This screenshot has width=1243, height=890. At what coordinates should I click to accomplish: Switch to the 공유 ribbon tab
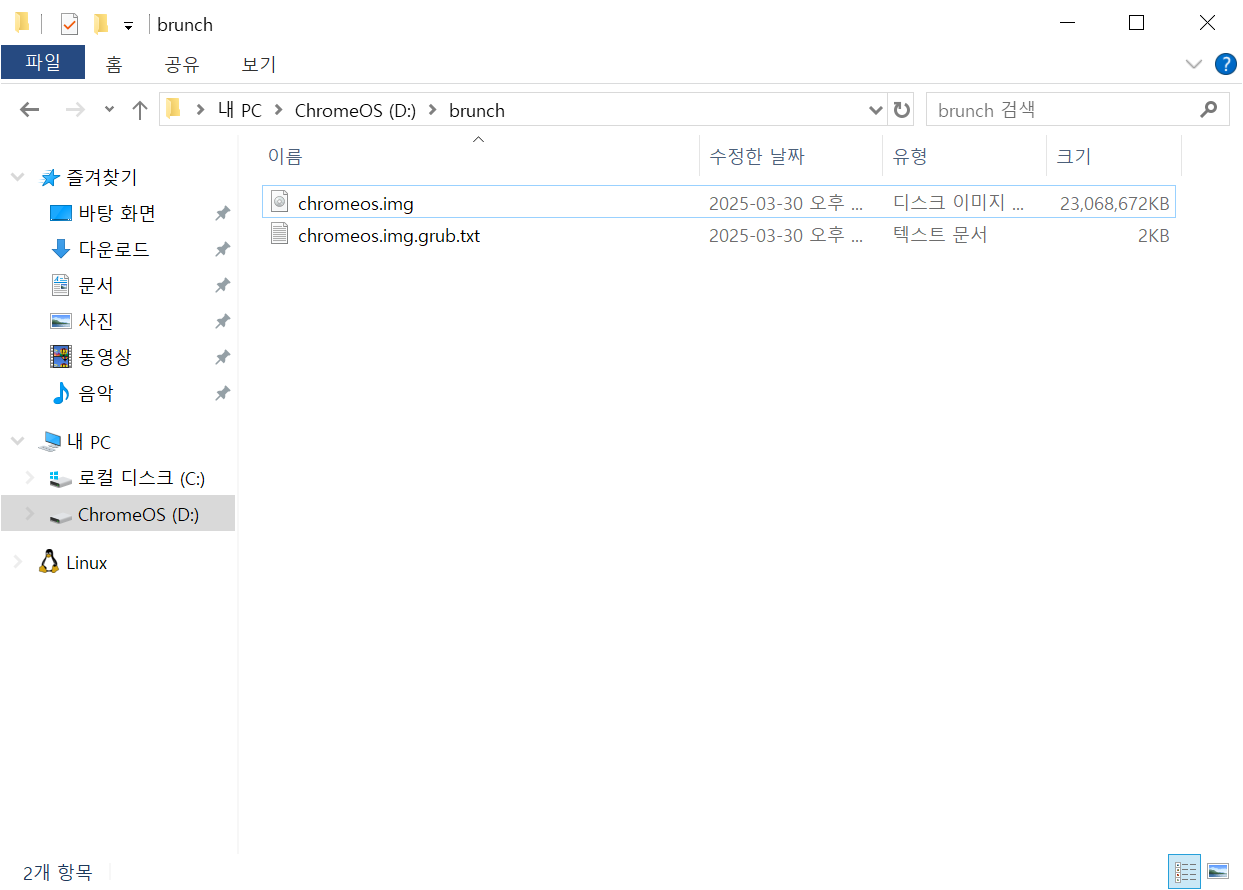click(182, 65)
